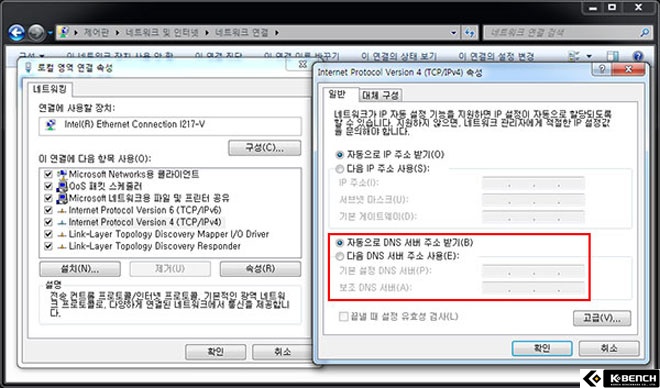This screenshot has height=388, width=660.
Task: Toggle Internet Protocol Version 6 checkbox
Action: (x=48, y=210)
